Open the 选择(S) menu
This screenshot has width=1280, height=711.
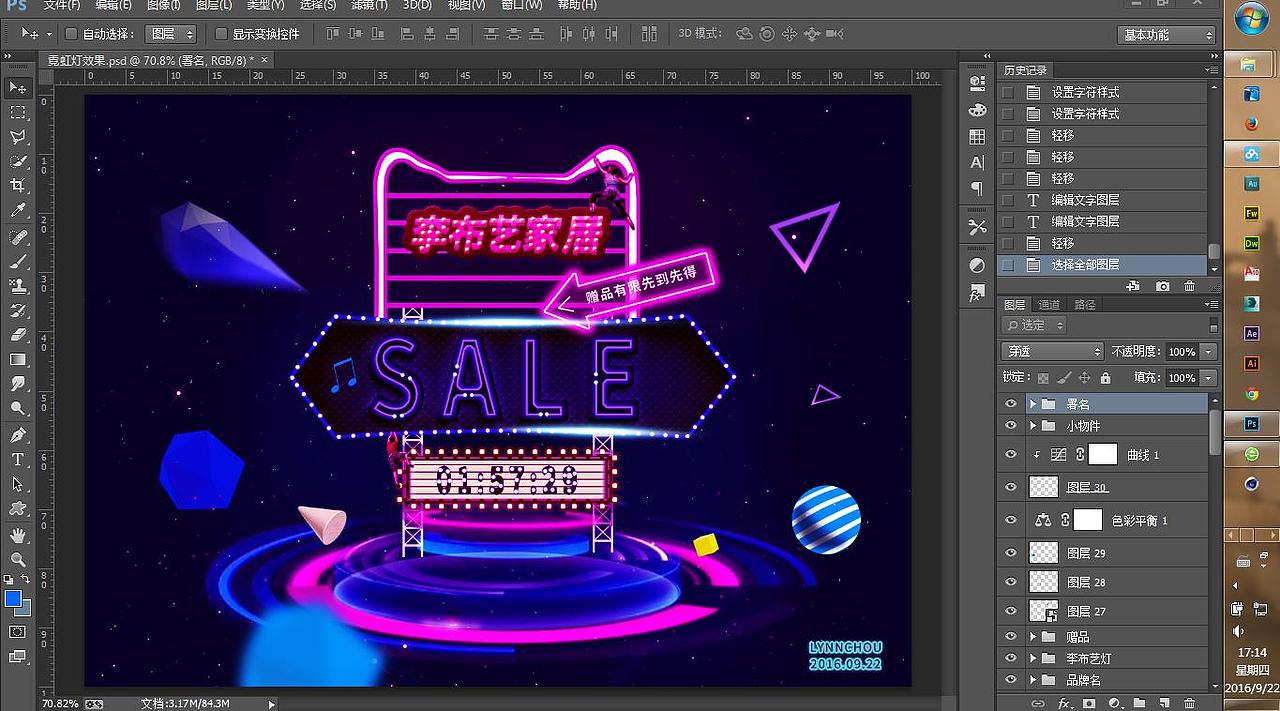click(x=318, y=5)
